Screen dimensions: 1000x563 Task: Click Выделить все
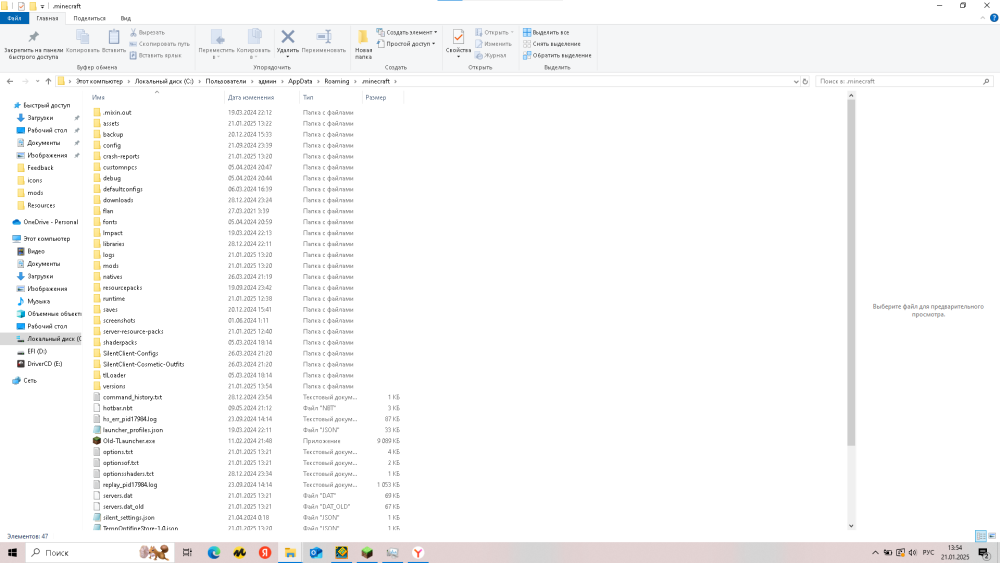coord(546,33)
